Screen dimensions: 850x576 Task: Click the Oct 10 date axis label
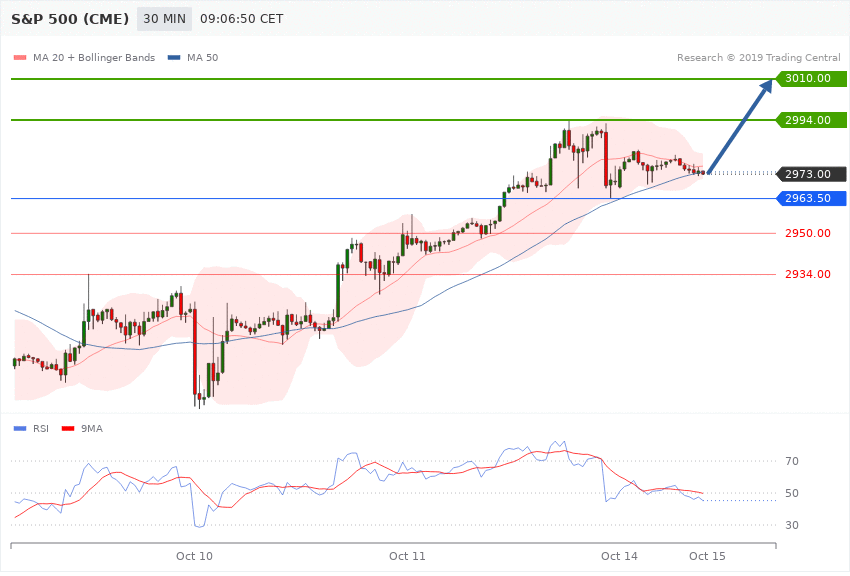click(x=194, y=556)
